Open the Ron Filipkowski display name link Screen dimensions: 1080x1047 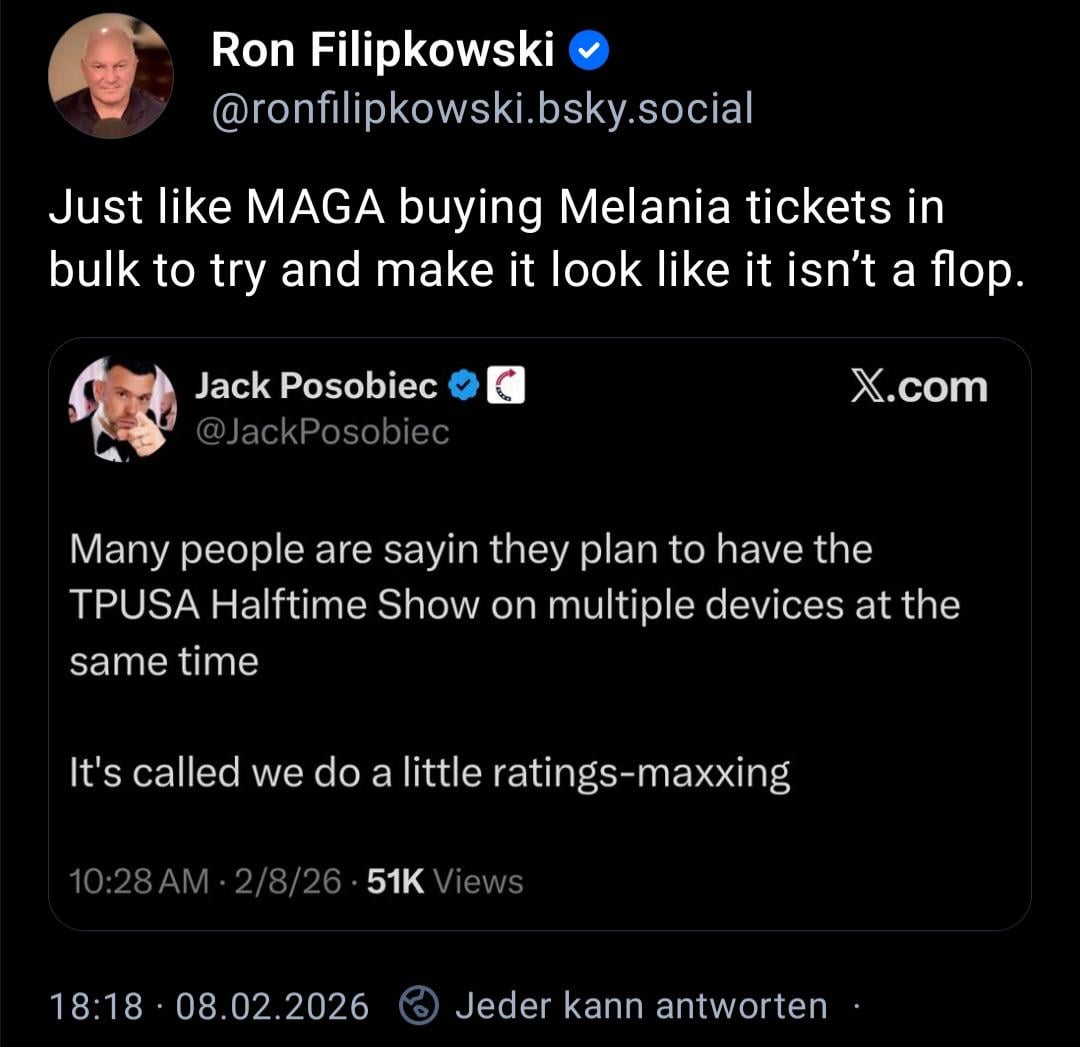tap(382, 51)
